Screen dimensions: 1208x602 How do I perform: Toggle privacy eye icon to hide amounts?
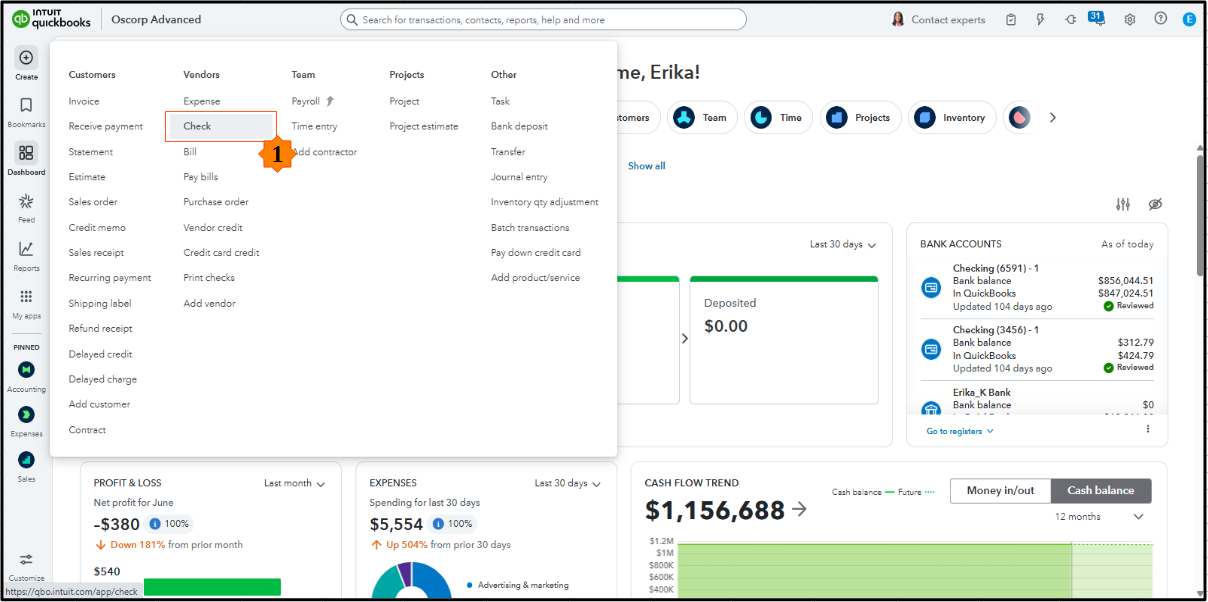pyautogui.click(x=1155, y=204)
